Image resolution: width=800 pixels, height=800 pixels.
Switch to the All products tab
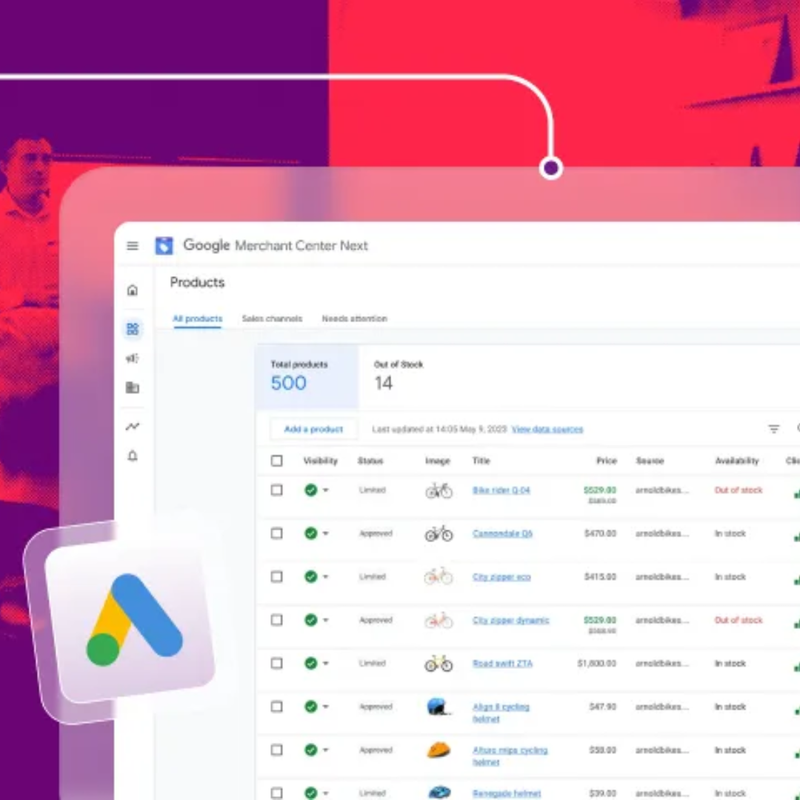[197, 319]
